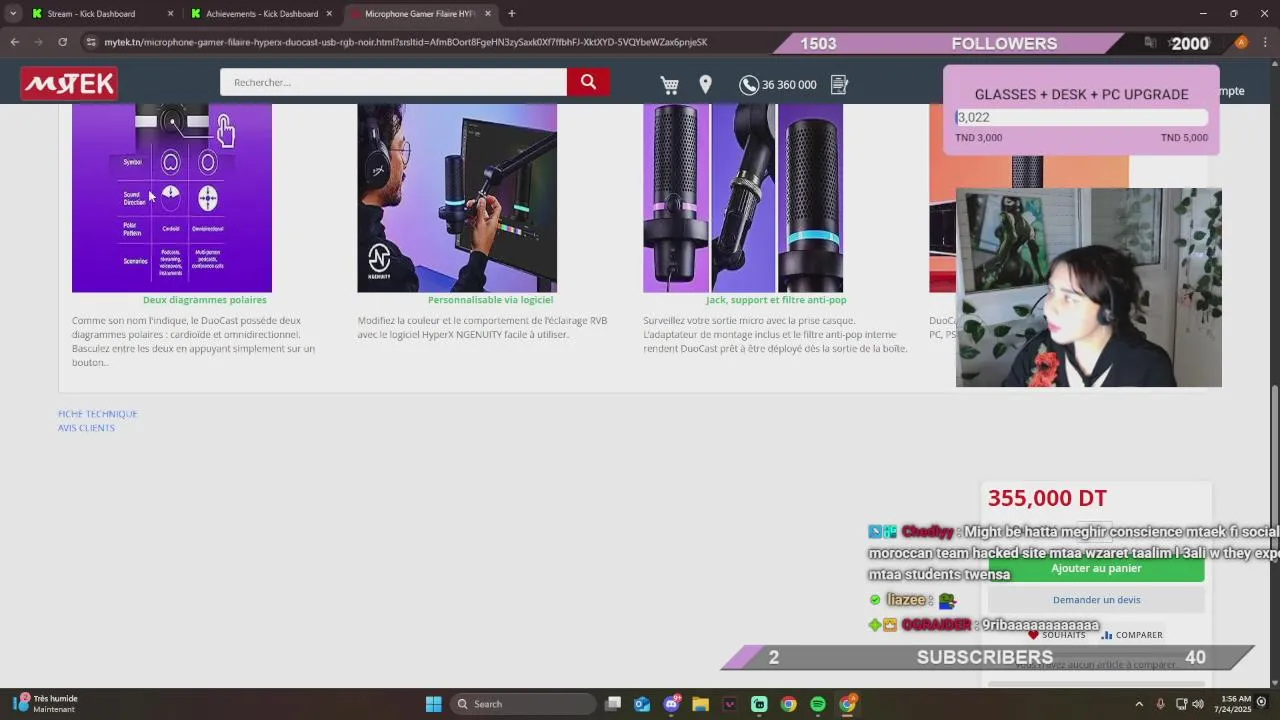Viewport: 1280px width, 720px height.
Task: Click the browser address bar URL
Action: coord(405,42)
